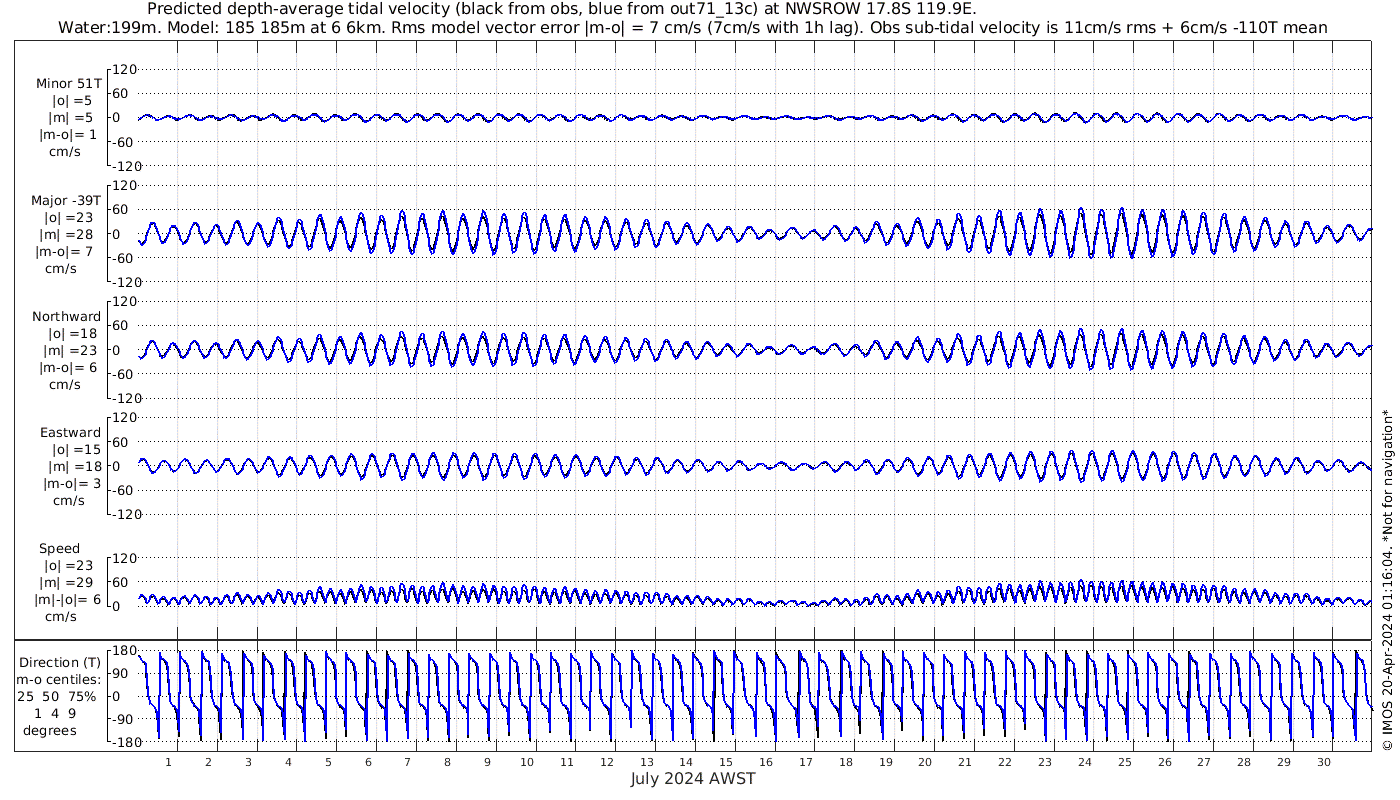Select the "-60" tick of the Northward panel
Screen dimensions: 1400x800
tap(124, 374)
